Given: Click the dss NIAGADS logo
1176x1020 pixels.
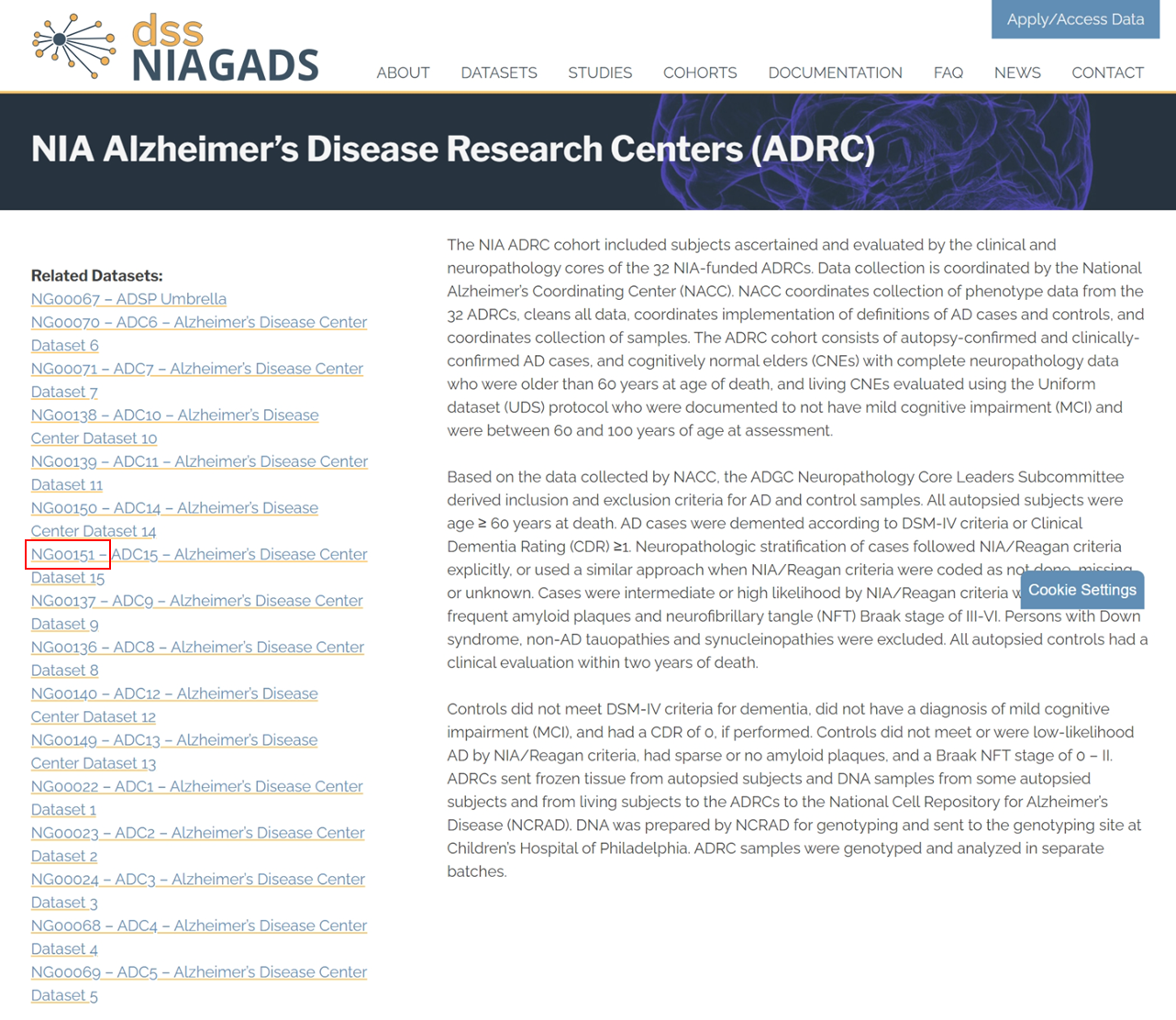Looking at the screenshot, I should (175, 48).
